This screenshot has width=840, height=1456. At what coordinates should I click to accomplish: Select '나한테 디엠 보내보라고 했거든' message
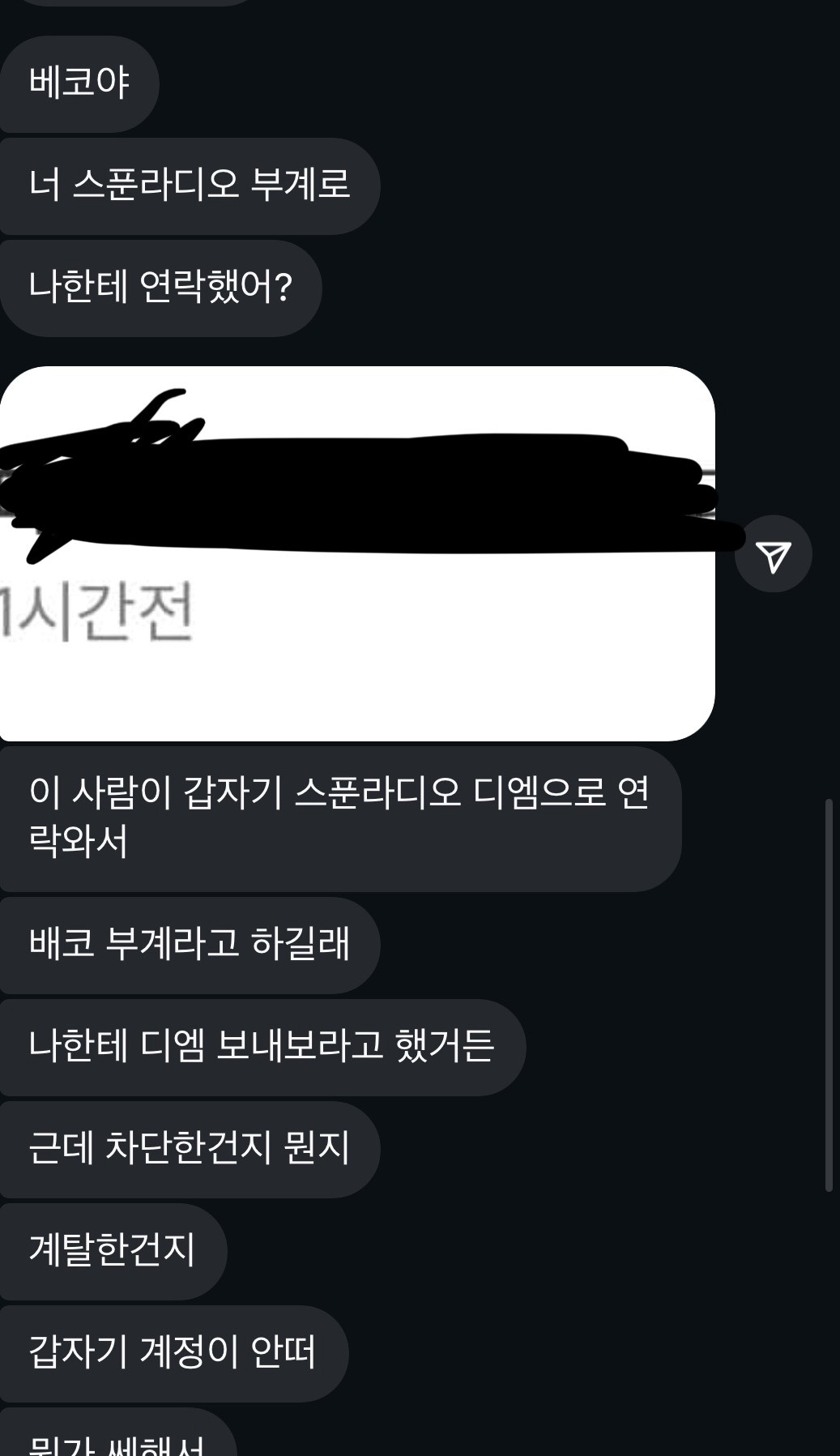262,1047
